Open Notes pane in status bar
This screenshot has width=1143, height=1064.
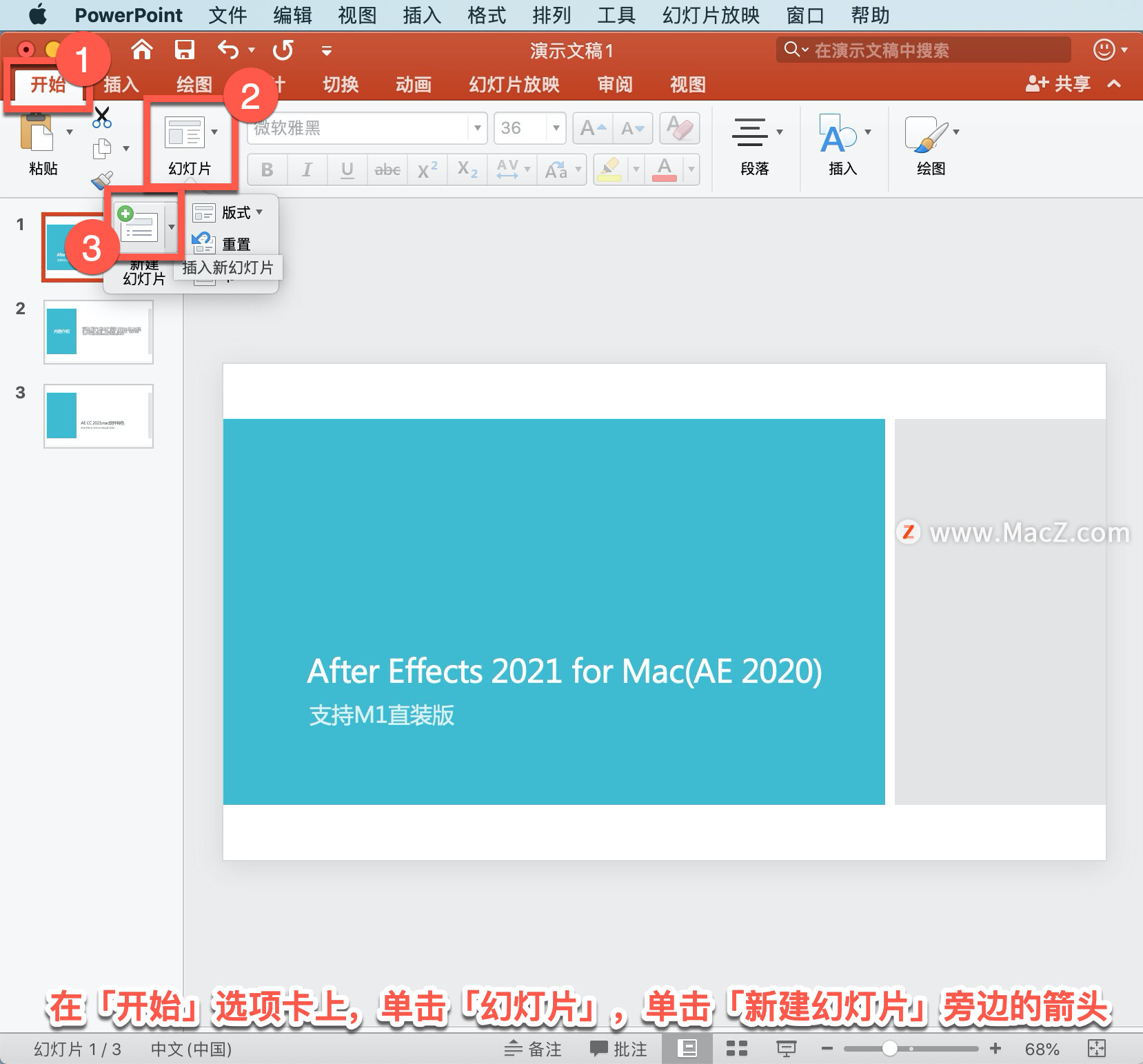pyautogui.click(x=533, y=1049)
